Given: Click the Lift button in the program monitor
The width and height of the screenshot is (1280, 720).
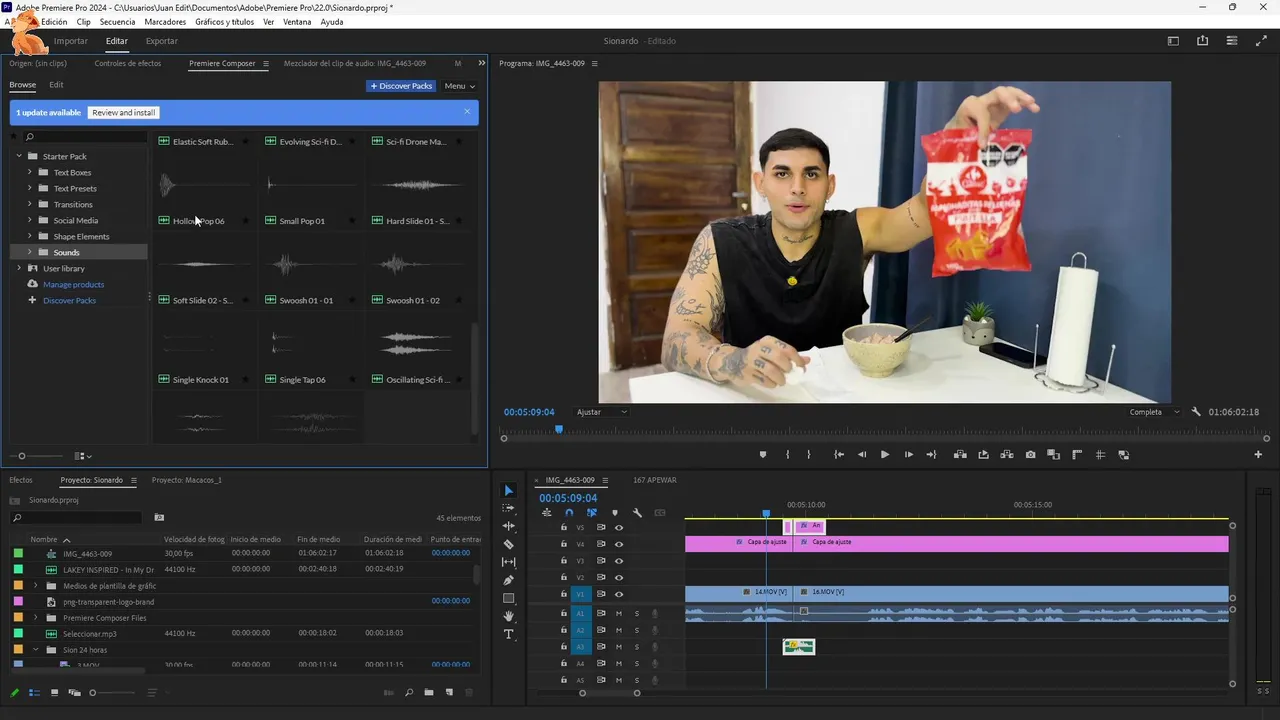Looking at the screenshot, I should (960, 455).
